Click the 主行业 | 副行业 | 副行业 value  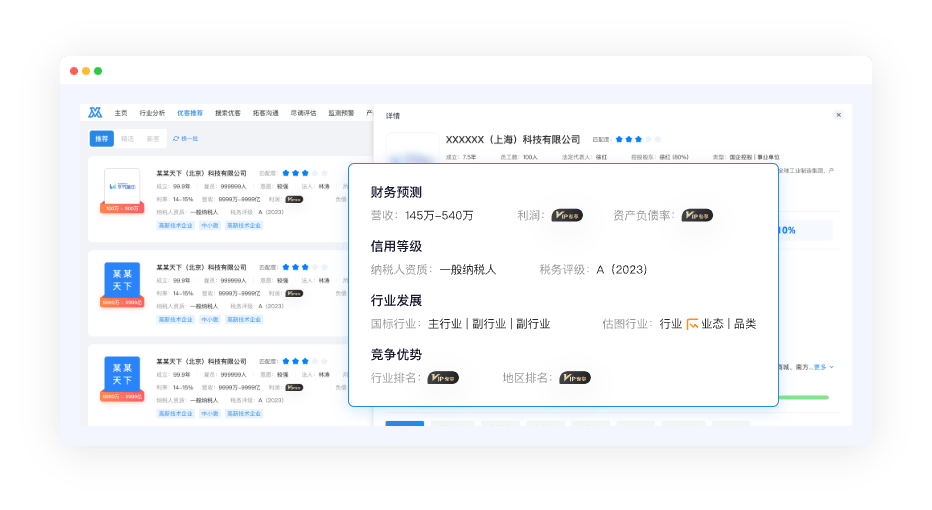489,323
